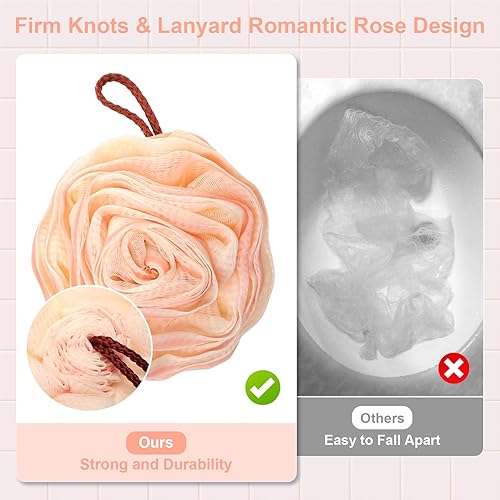500x500 pixels.
Task: Click the "Others" white label
Action: (382, 418)
